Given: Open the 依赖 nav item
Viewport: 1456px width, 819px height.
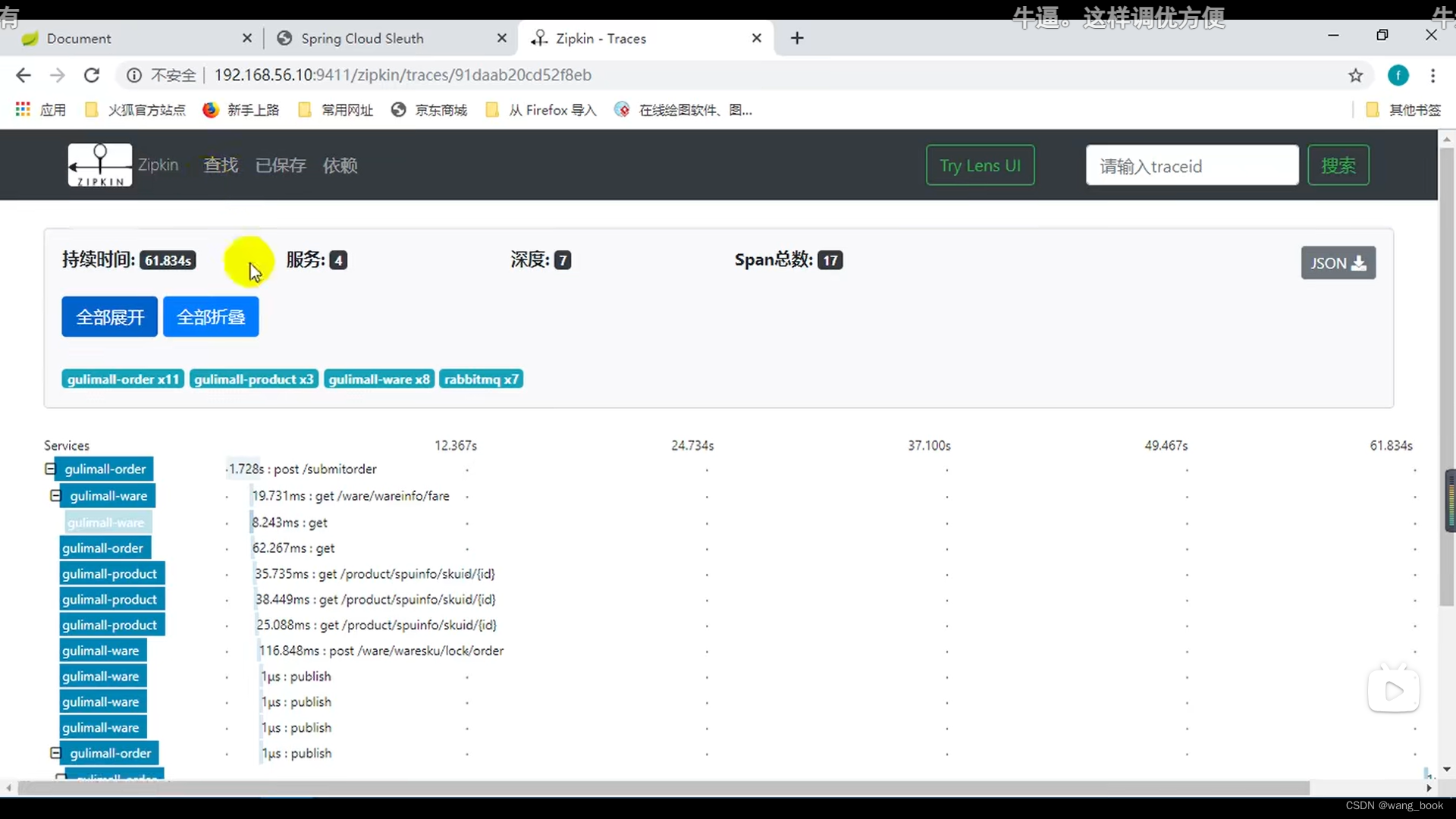Looking at the screenshot, I should point(340,165).
